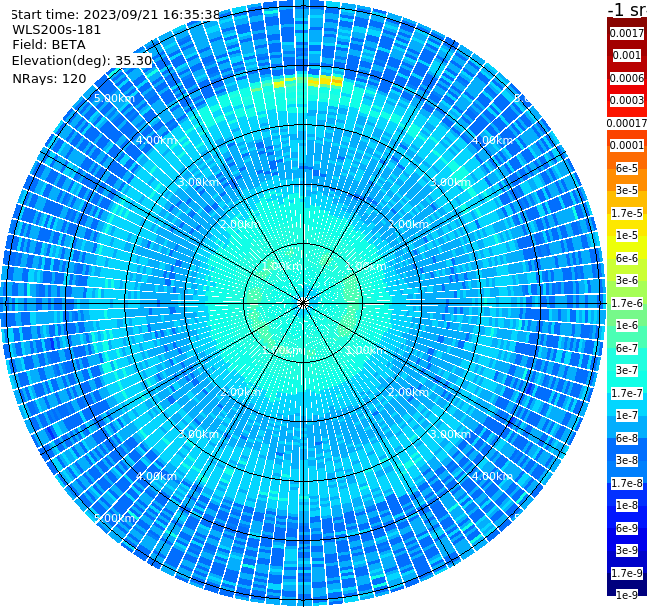Viewport: 647px width, 607px height.
Task: Click the "1e-8" colorbar label
Action: pos(627,505)
